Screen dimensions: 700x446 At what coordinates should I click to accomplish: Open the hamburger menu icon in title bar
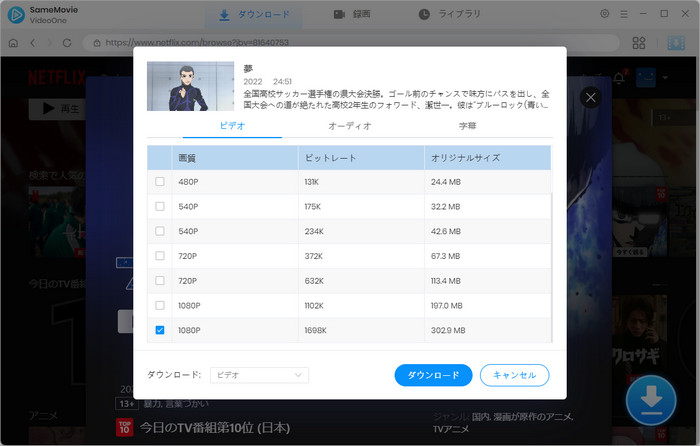pos(624,14)
